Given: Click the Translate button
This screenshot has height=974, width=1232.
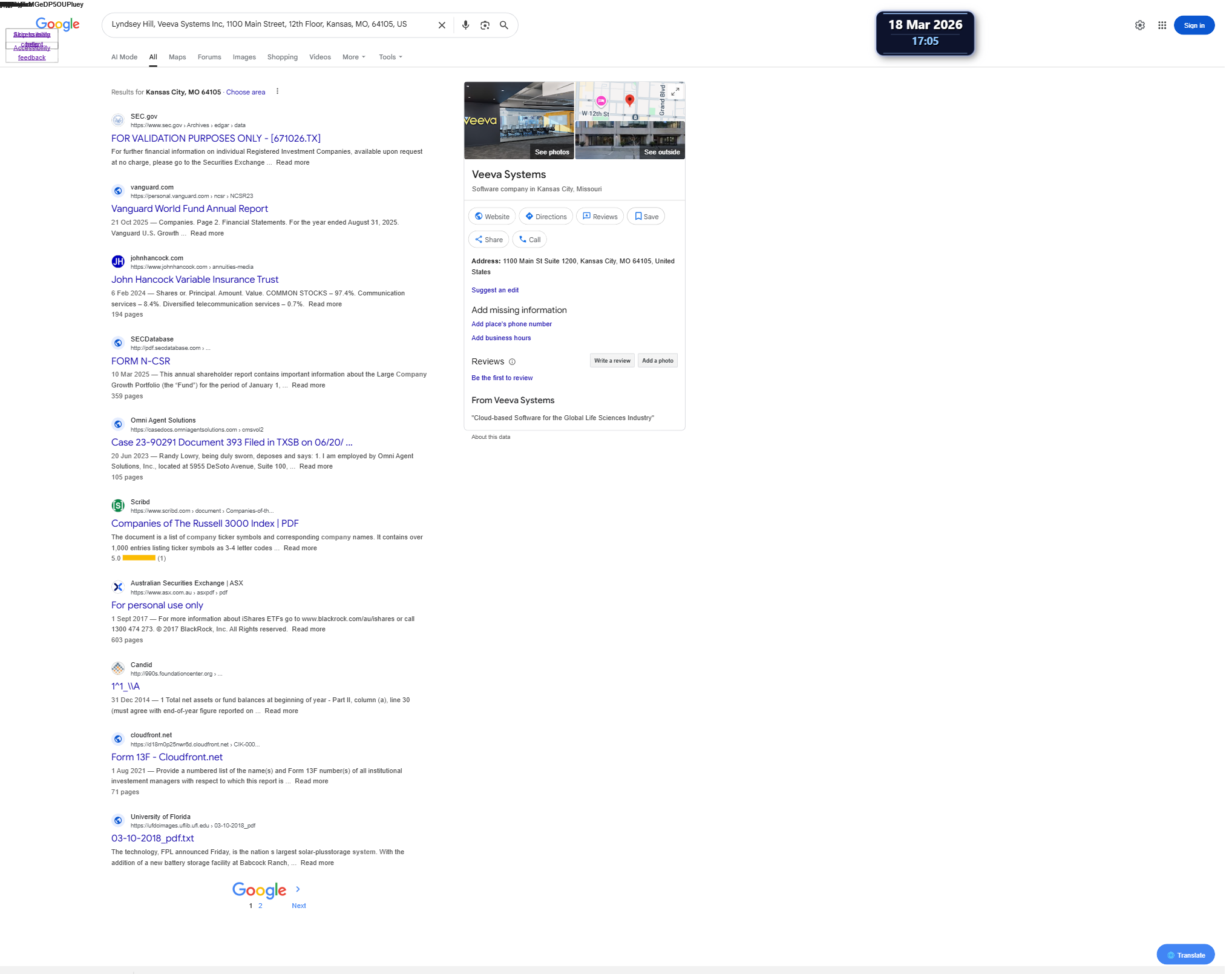Looking at the screenshot, I should (x=1185, y=955).
